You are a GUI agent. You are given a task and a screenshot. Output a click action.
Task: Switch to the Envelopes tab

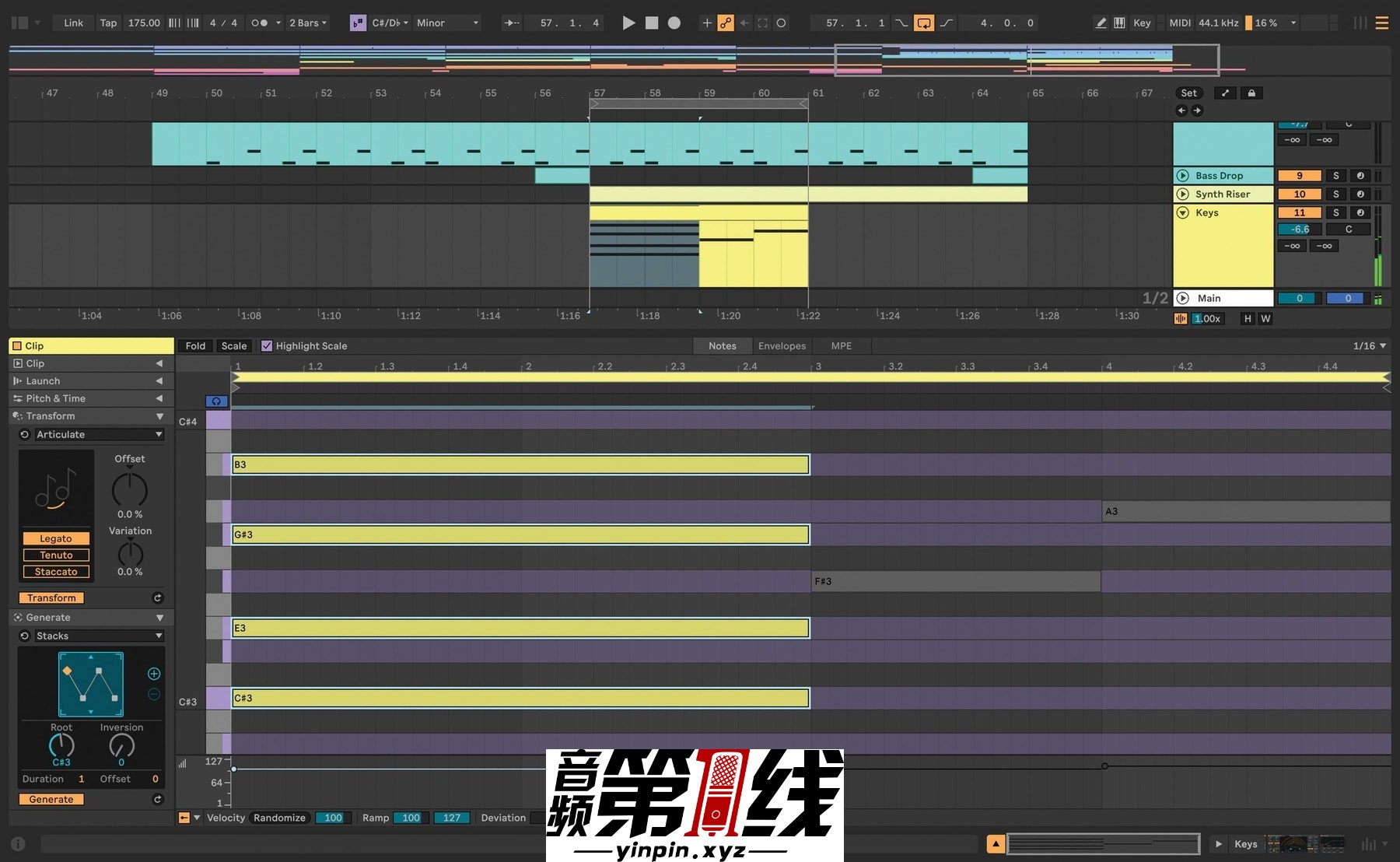click(x=782, y=346)
